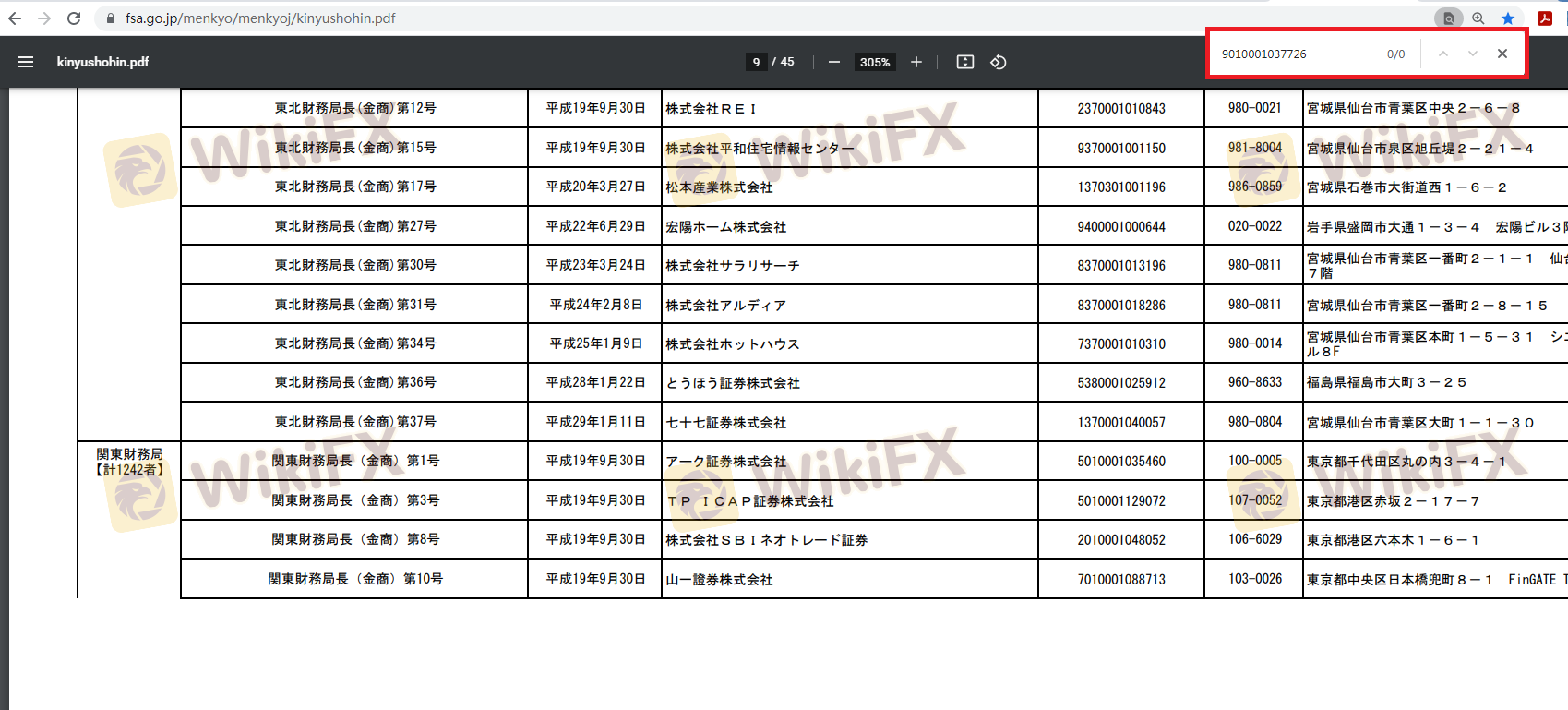Click the zoom level field showing 305%
The image size is (1568, 710).
[874, 62]
